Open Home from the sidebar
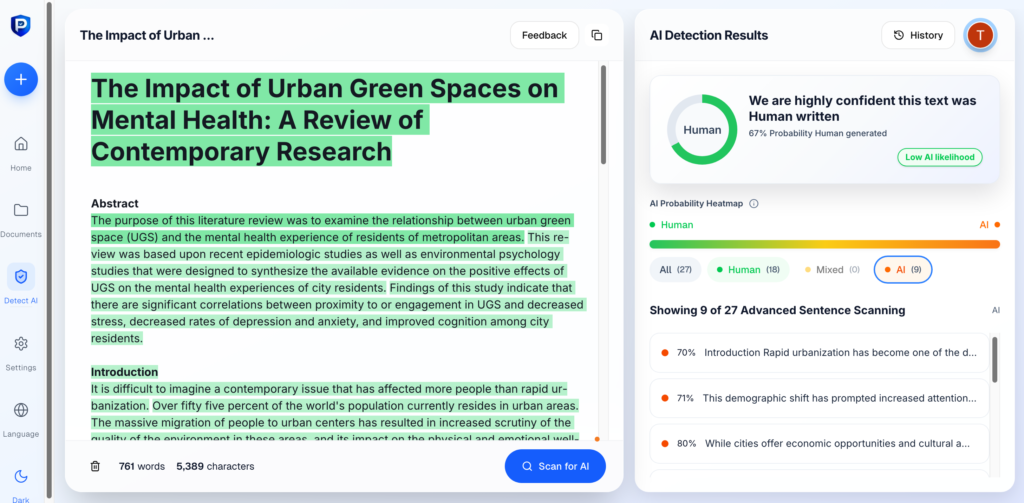1024x503 pixels. pos(21,144)
